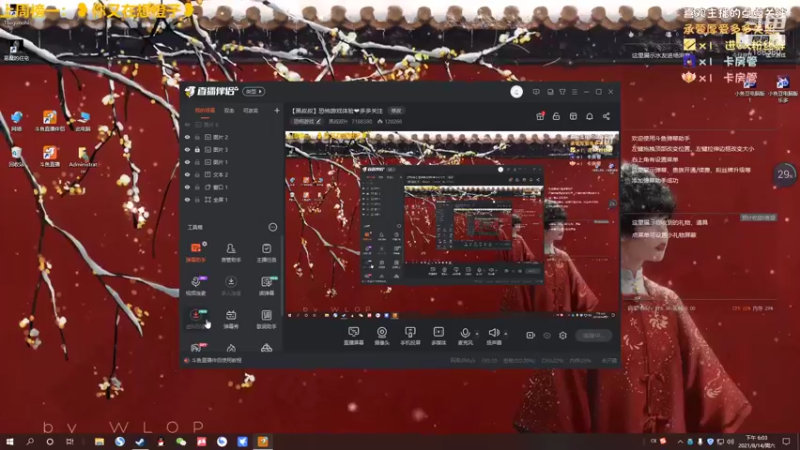Open the 读弹幕 read-danmaku tool

pyautogui.click(x=266, y=286)
